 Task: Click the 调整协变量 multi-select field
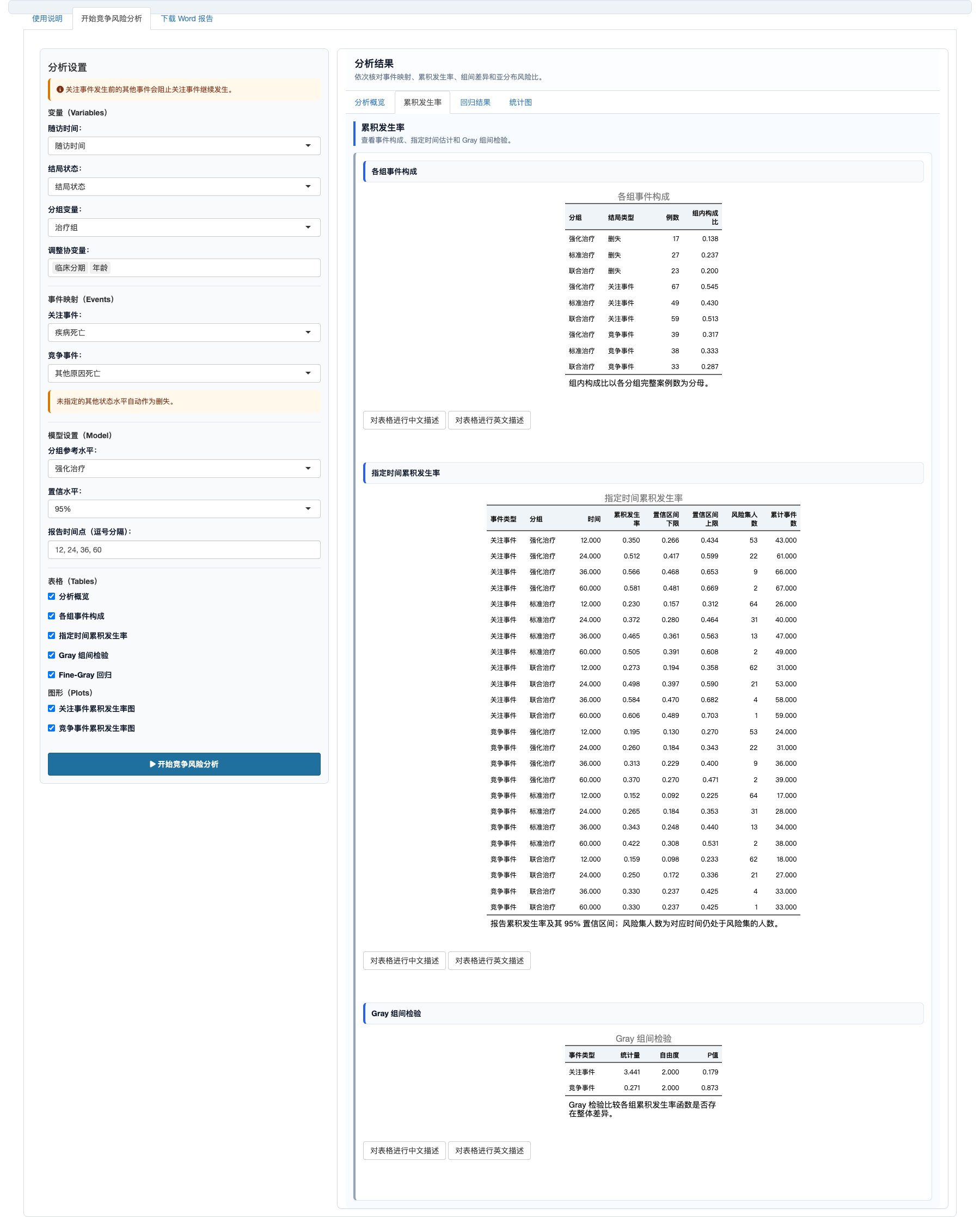click(184, 268)
